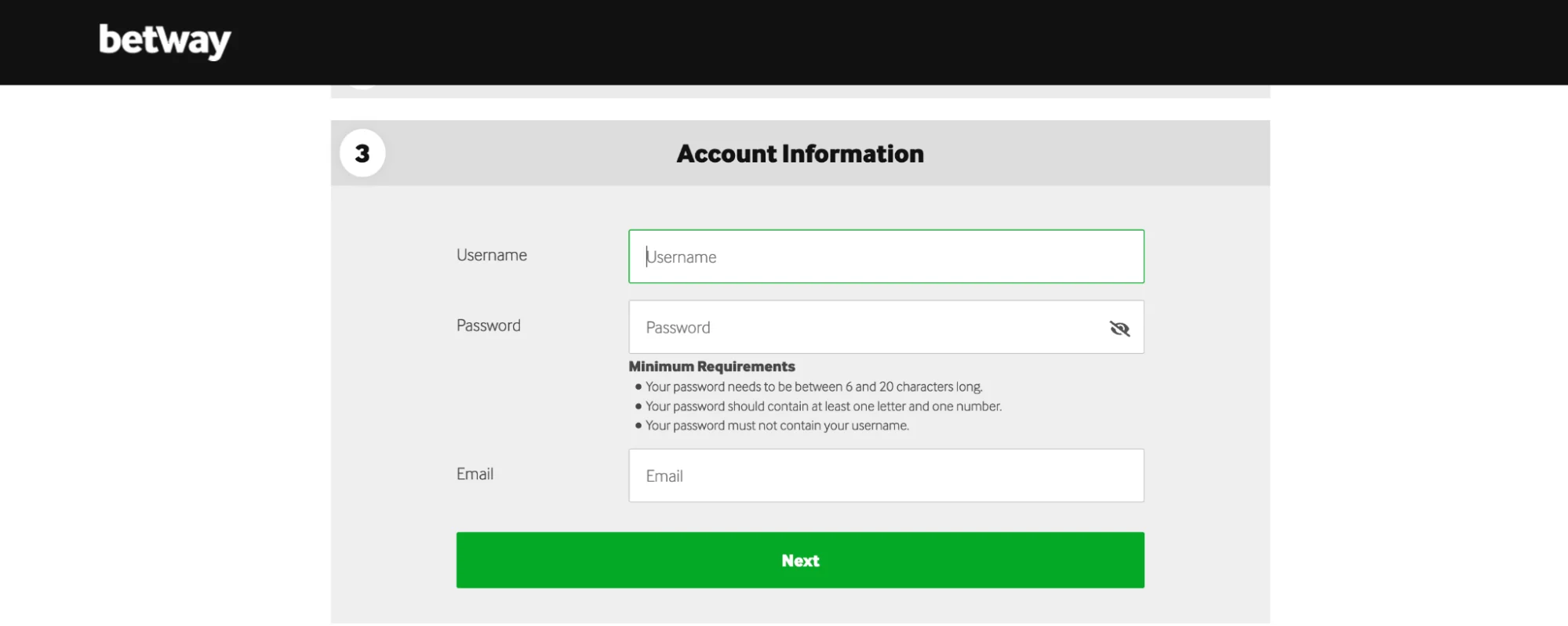Focus the Username input field
Screen dimensions: 1568x626
[x=886, y=257]
